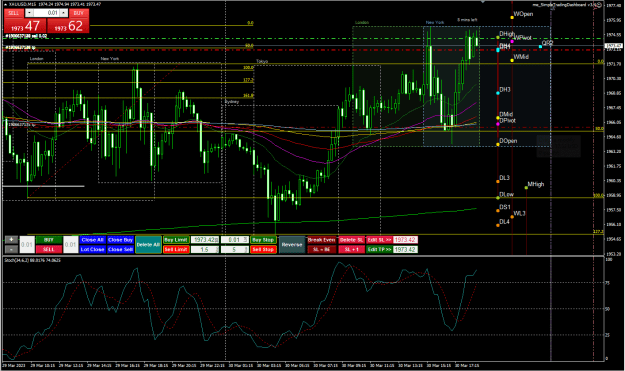Click the DOpen level marker dot
The image size is (625, 371).
pyautogui.click(x=498, y=144)
